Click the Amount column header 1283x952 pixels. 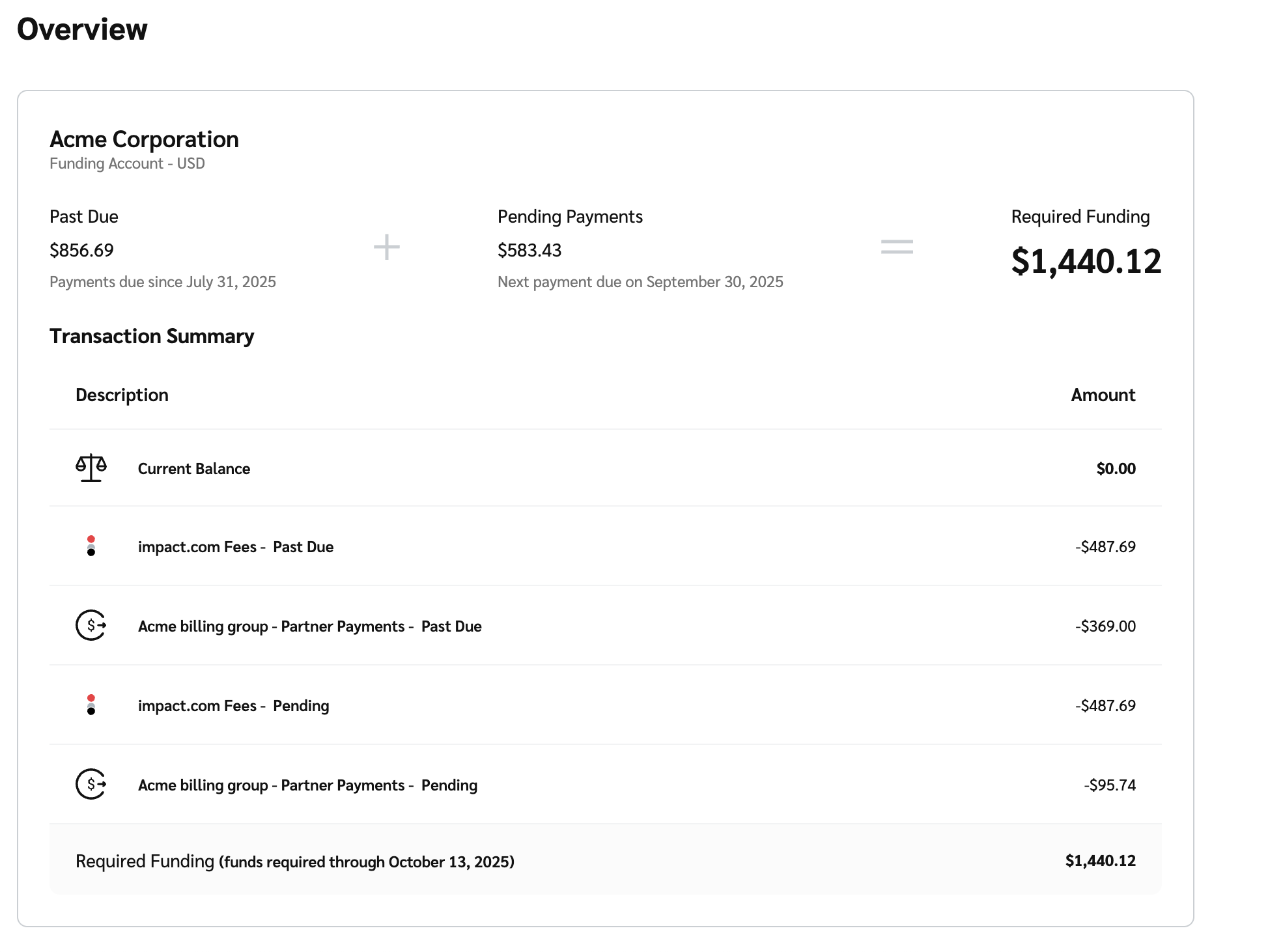pyautogui.click(x=1103, y=395)
